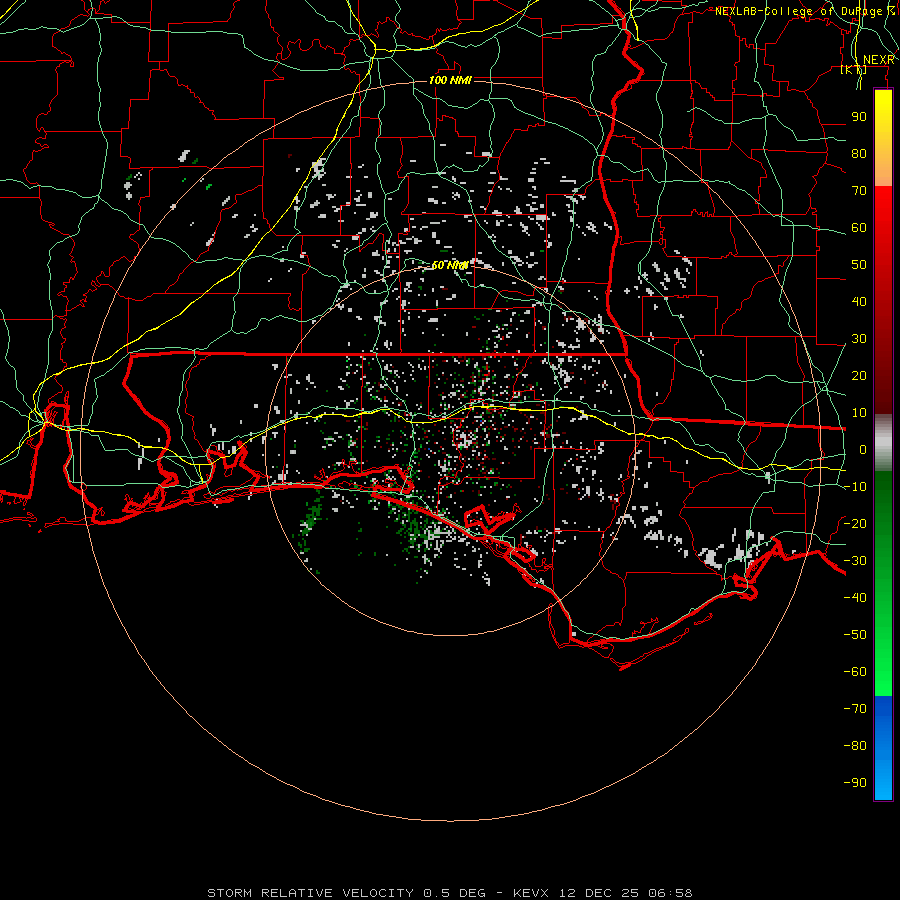Click the positive "60" scale label
The width and height of the screenshot is (900, 900).
click(x=859, y=228)
